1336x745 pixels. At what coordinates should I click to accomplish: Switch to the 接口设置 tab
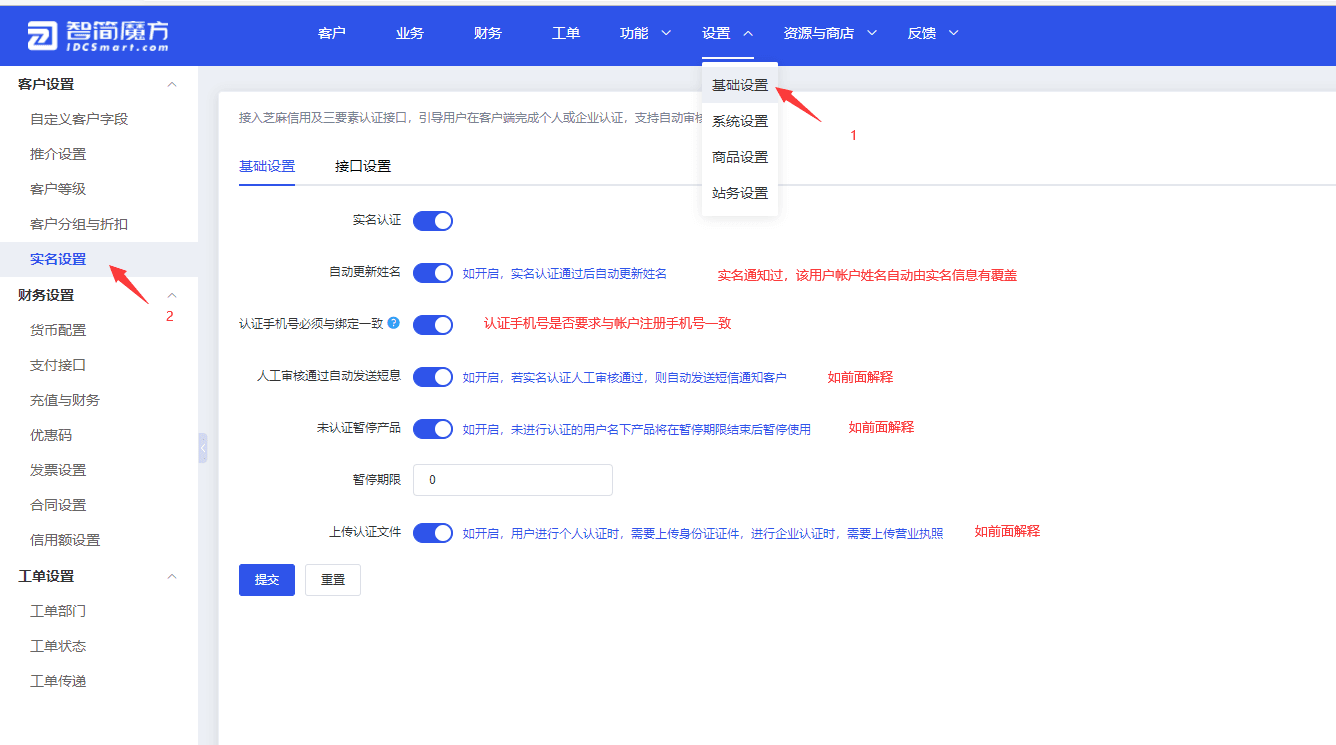(363, 166)
